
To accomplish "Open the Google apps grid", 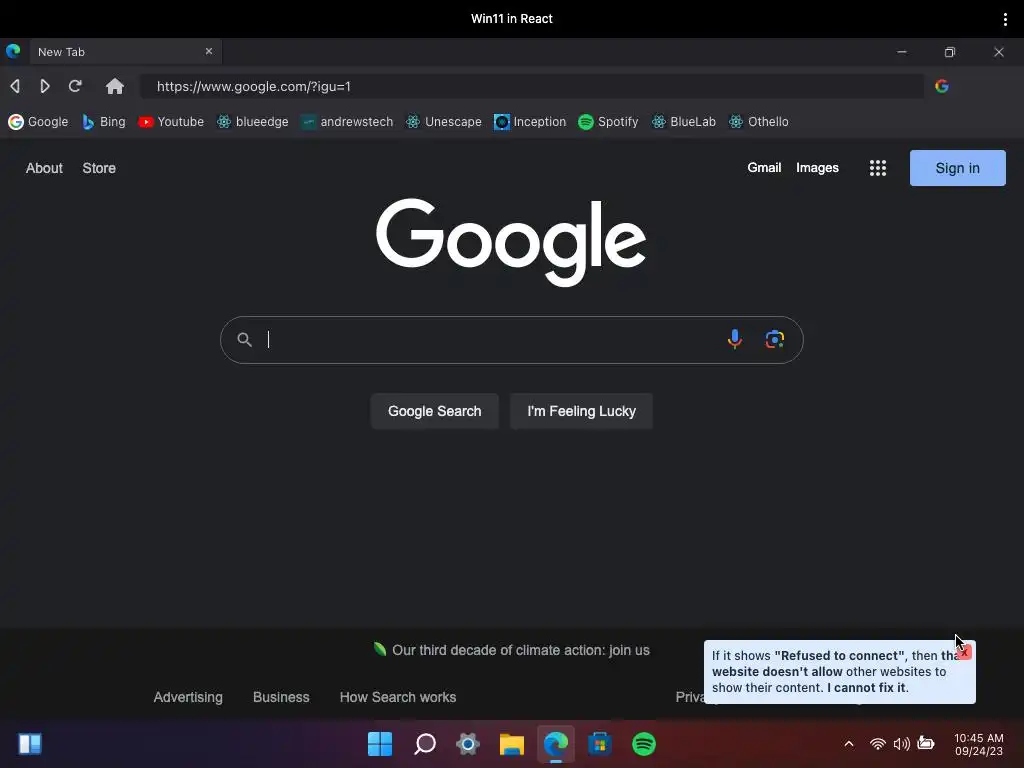I will (878, 168).
